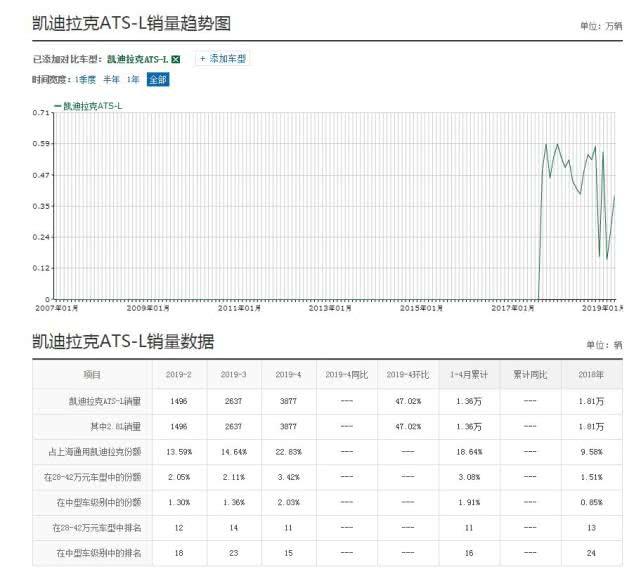Click the 2019-4 column header
The height and width of the screenshot is (574, 641).
(x=288, y=374)
